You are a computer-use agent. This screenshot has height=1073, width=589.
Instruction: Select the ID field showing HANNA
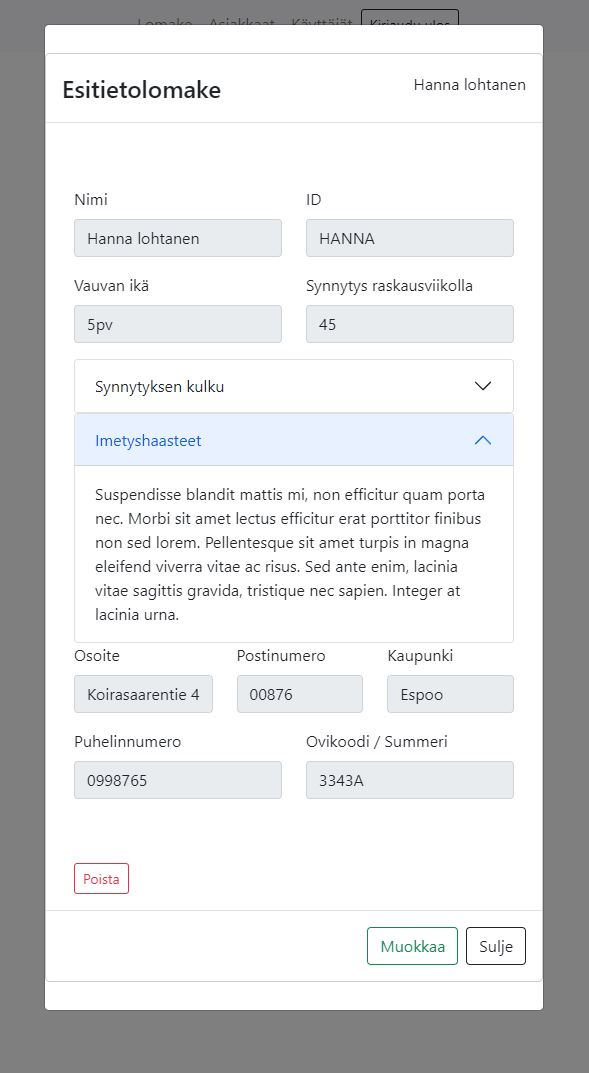point(409,238)
